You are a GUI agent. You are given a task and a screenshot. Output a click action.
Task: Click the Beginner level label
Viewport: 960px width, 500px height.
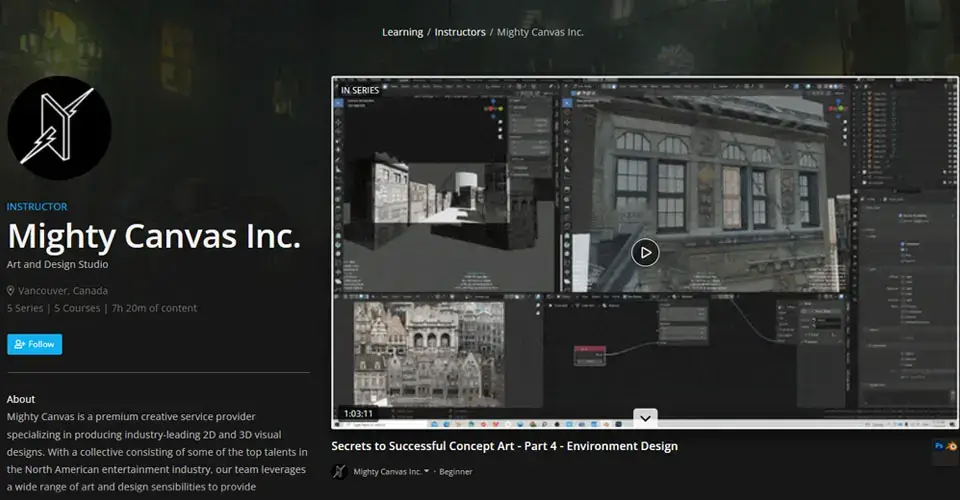456,472
